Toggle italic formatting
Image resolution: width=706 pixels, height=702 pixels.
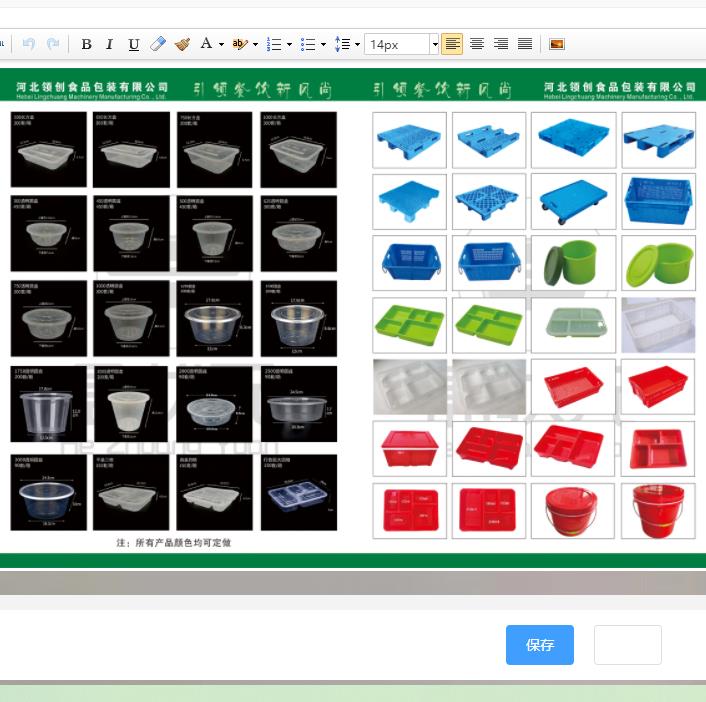[110, 44]
